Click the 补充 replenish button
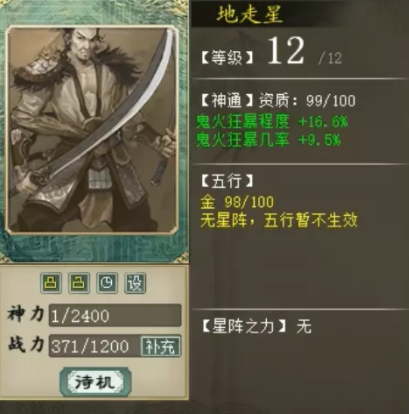This screenshot has width=409, height=414. pyautogui.click(x=161, y=347)
